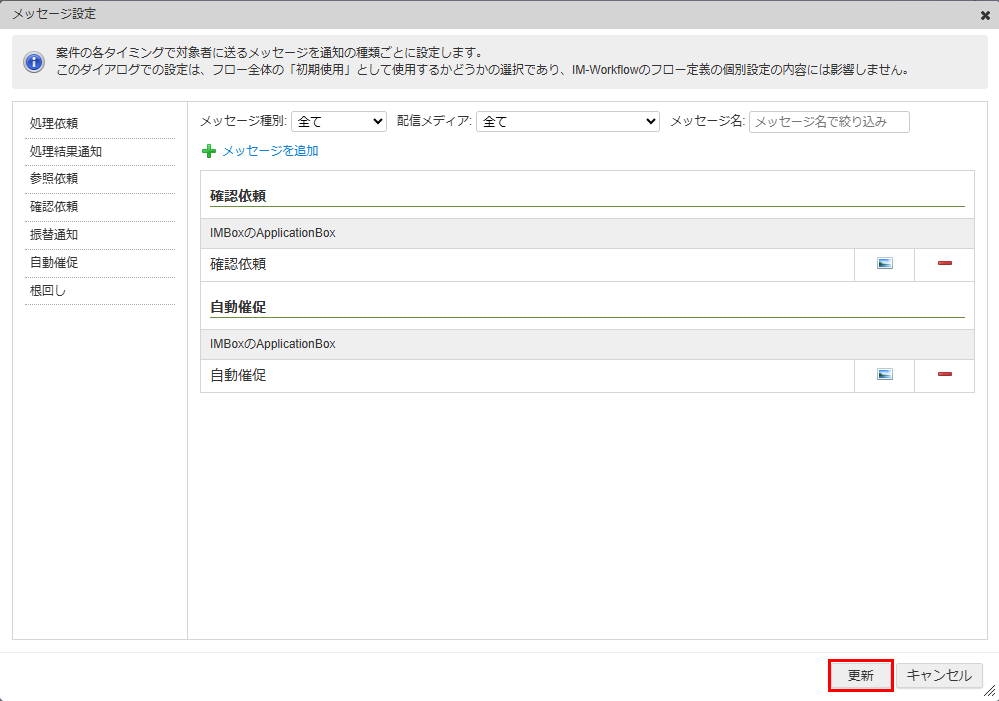
Task: Click the キャンセル button
Action: (x=939, y=675)
